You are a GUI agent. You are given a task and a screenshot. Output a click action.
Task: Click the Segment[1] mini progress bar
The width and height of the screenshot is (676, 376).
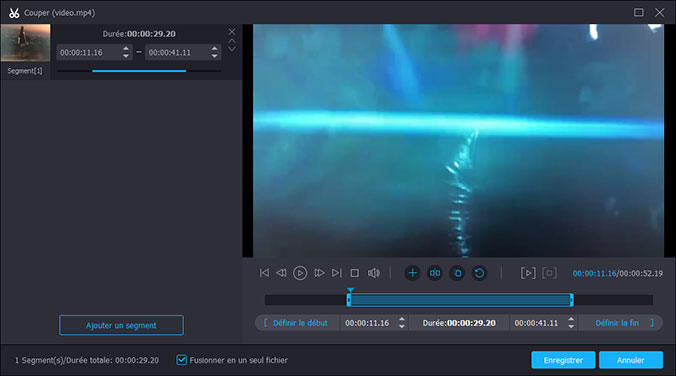click(x=139, y=71)
